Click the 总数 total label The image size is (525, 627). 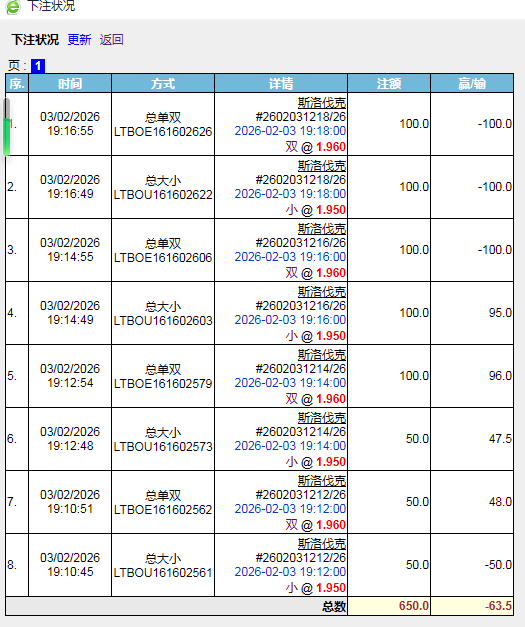tap(334, 606)
